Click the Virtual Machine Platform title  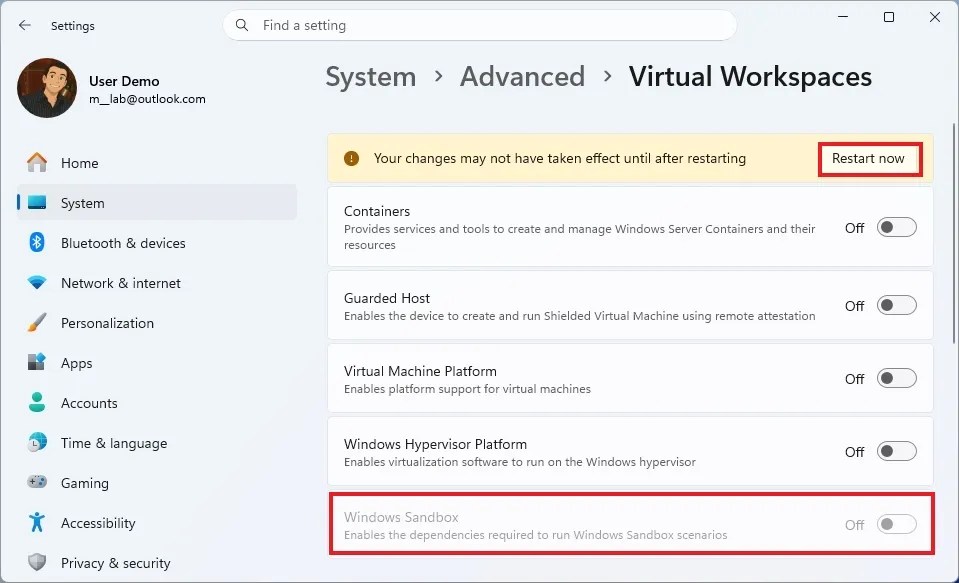(x=420, y=371)
